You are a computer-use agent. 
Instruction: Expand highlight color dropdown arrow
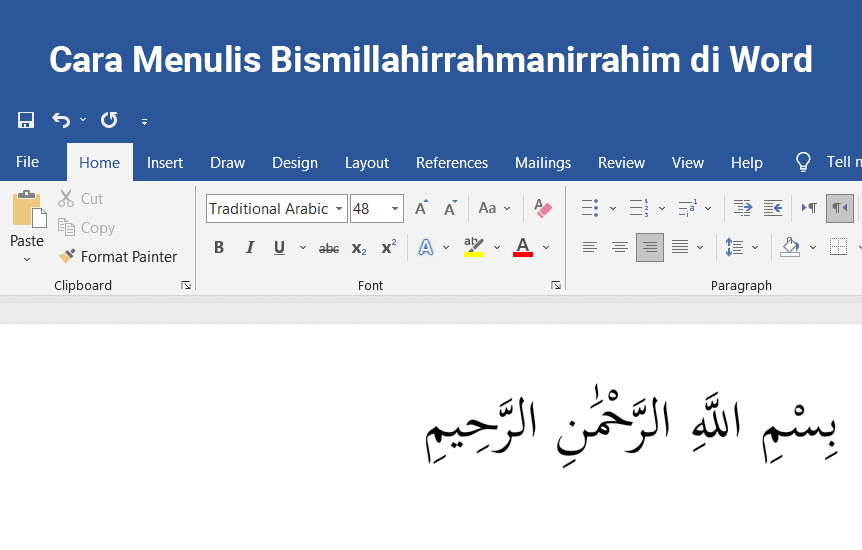[x=497, y=248]
